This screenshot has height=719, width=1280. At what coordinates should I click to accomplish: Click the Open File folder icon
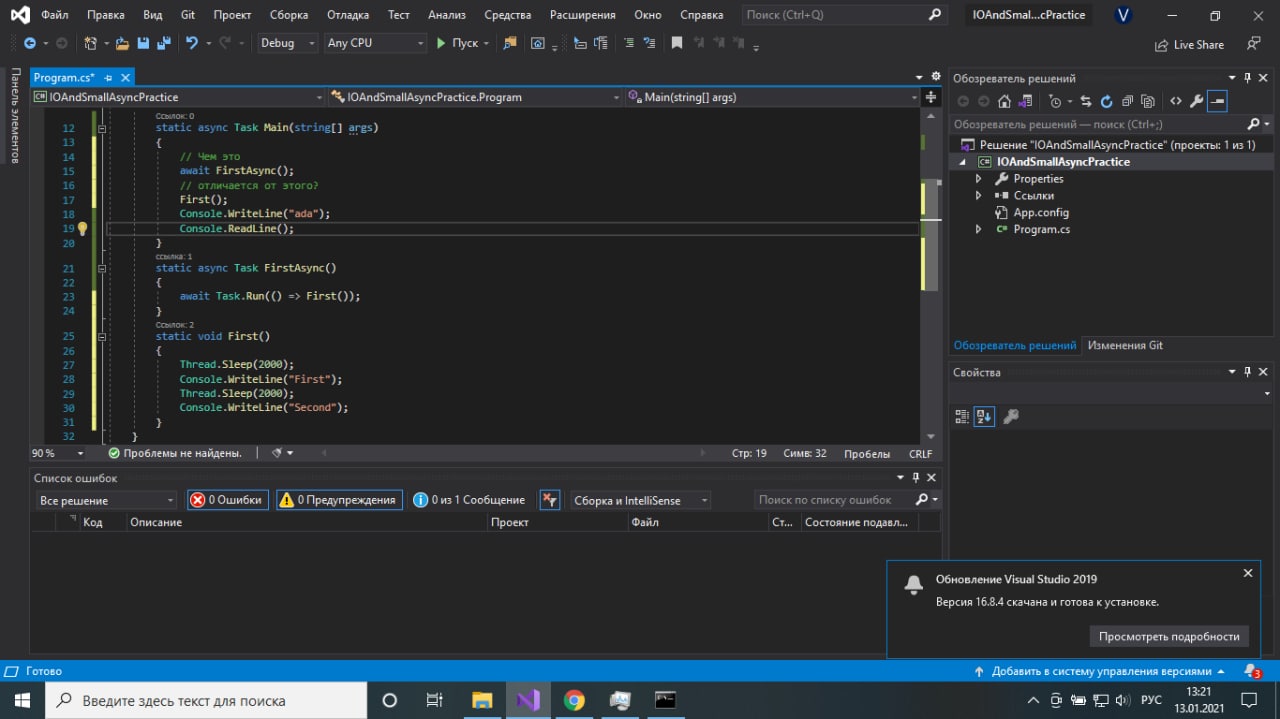tap(122, 43)
